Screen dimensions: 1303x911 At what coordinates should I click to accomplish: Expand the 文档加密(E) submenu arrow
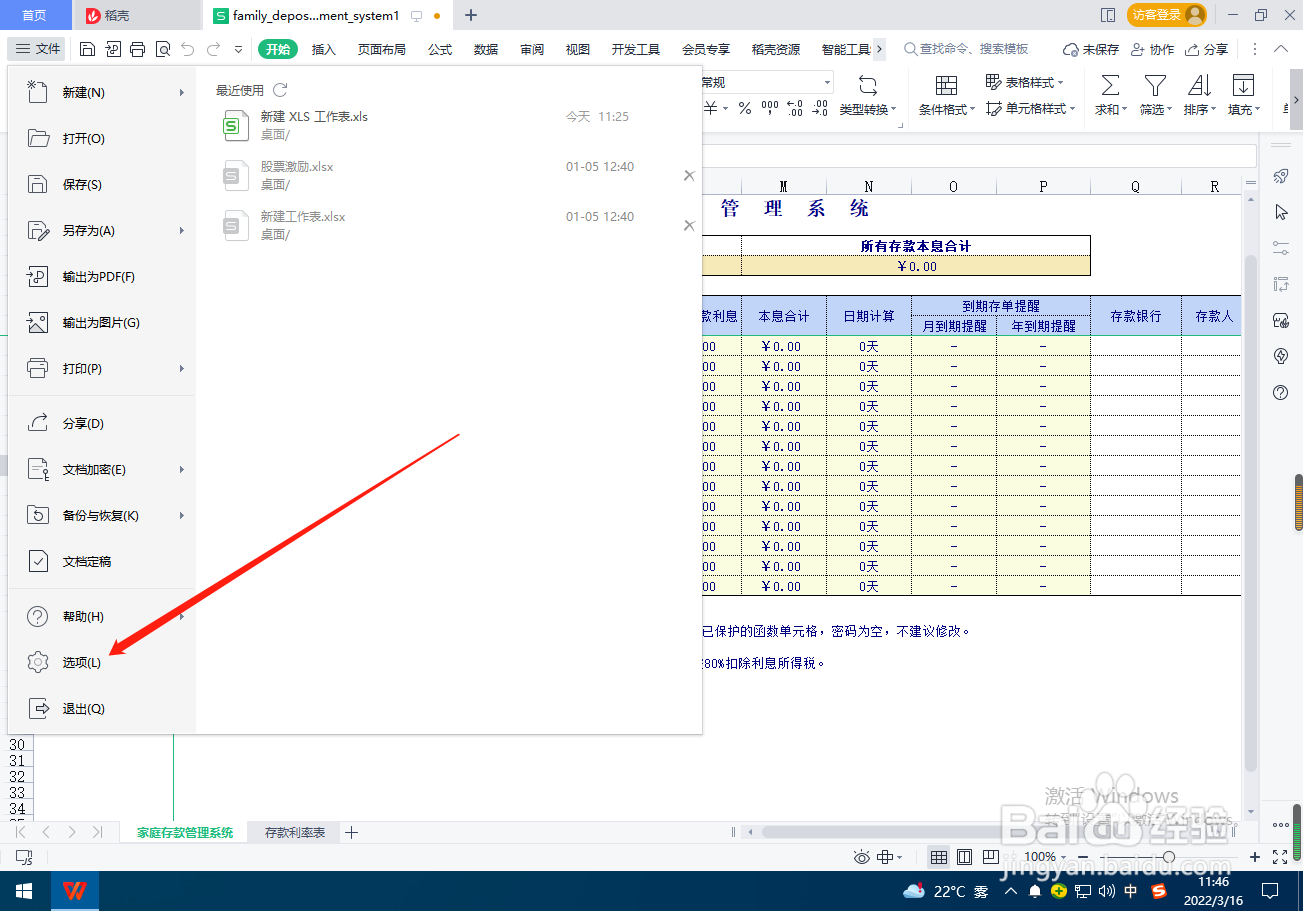tap(182, 469)
